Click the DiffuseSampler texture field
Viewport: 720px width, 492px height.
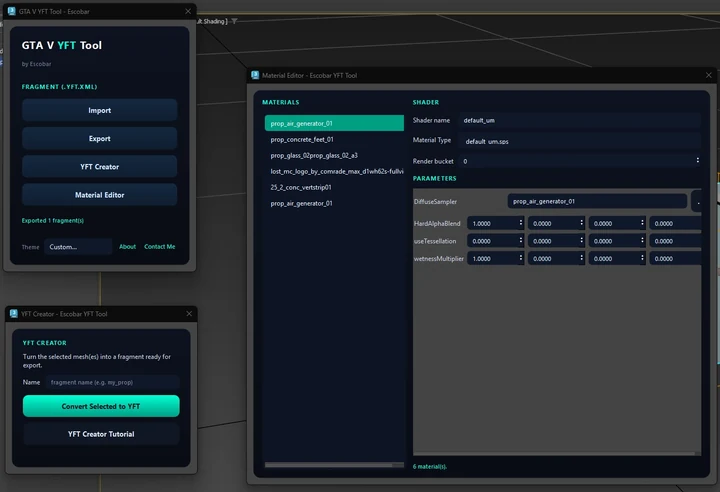[597, 201]
